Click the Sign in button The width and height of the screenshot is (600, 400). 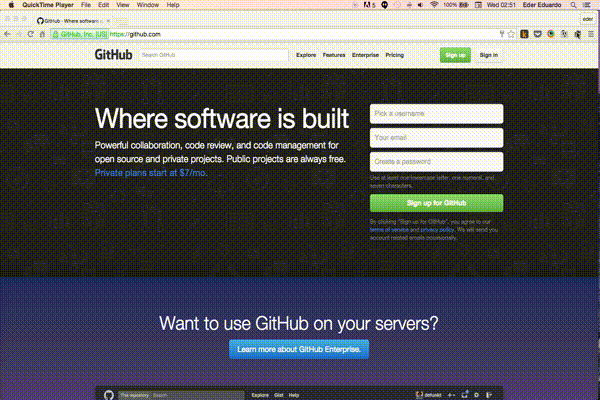pyautogui.click(x=489, y=55)
